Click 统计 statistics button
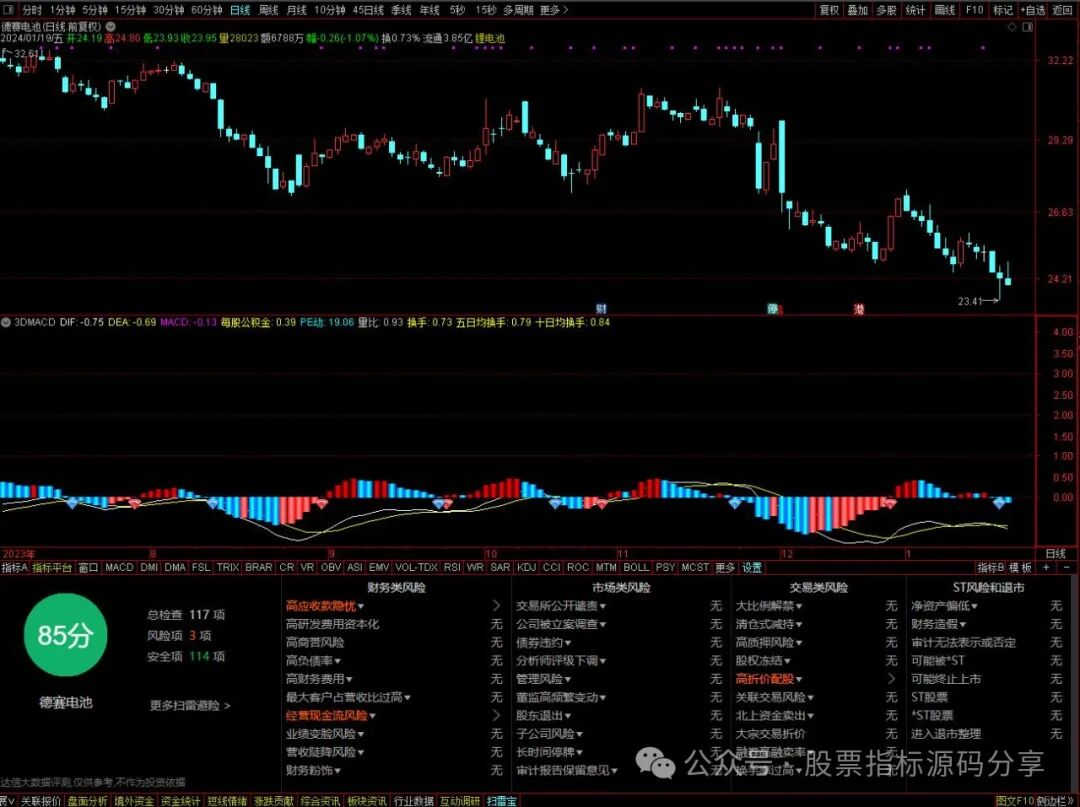1080x807 pixels. point(915,10)
